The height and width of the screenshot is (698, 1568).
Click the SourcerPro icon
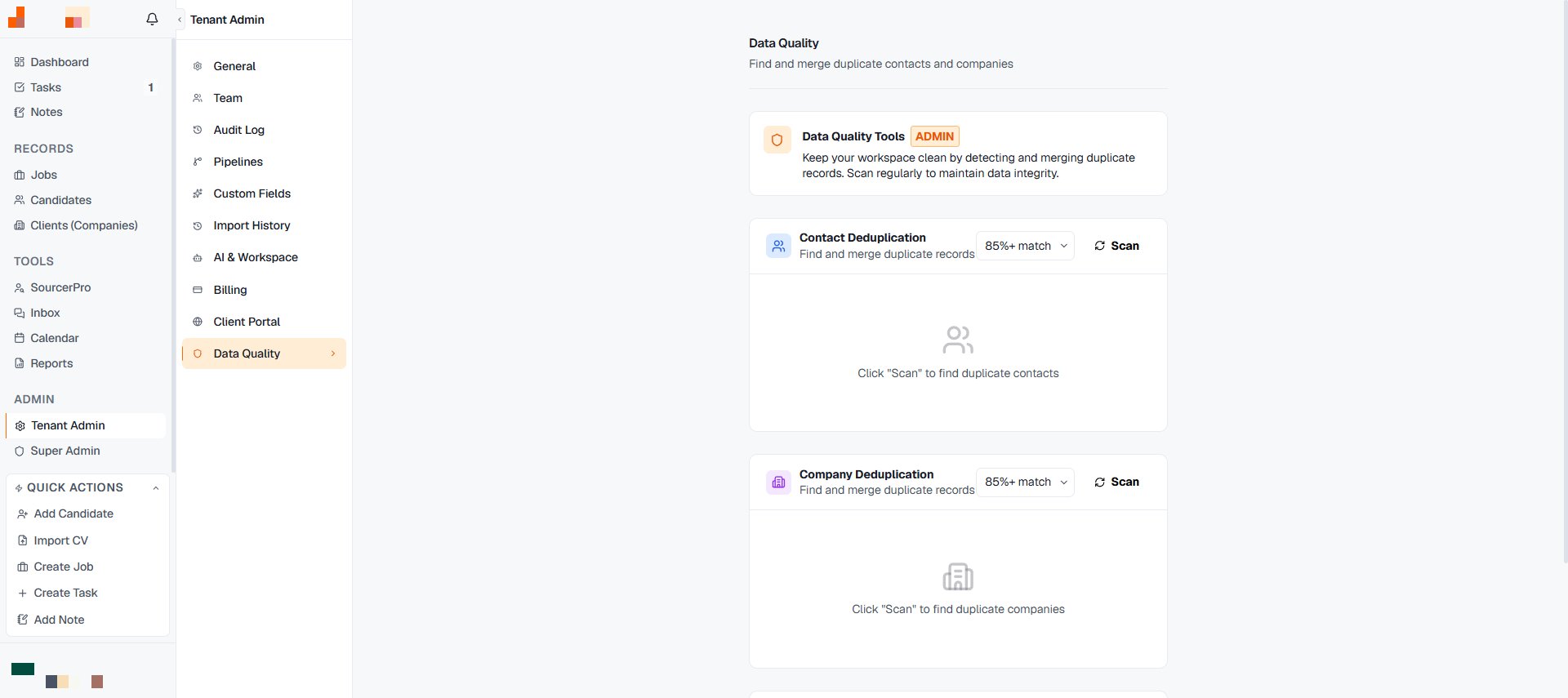pyautogui.click(x=20, y=287)
